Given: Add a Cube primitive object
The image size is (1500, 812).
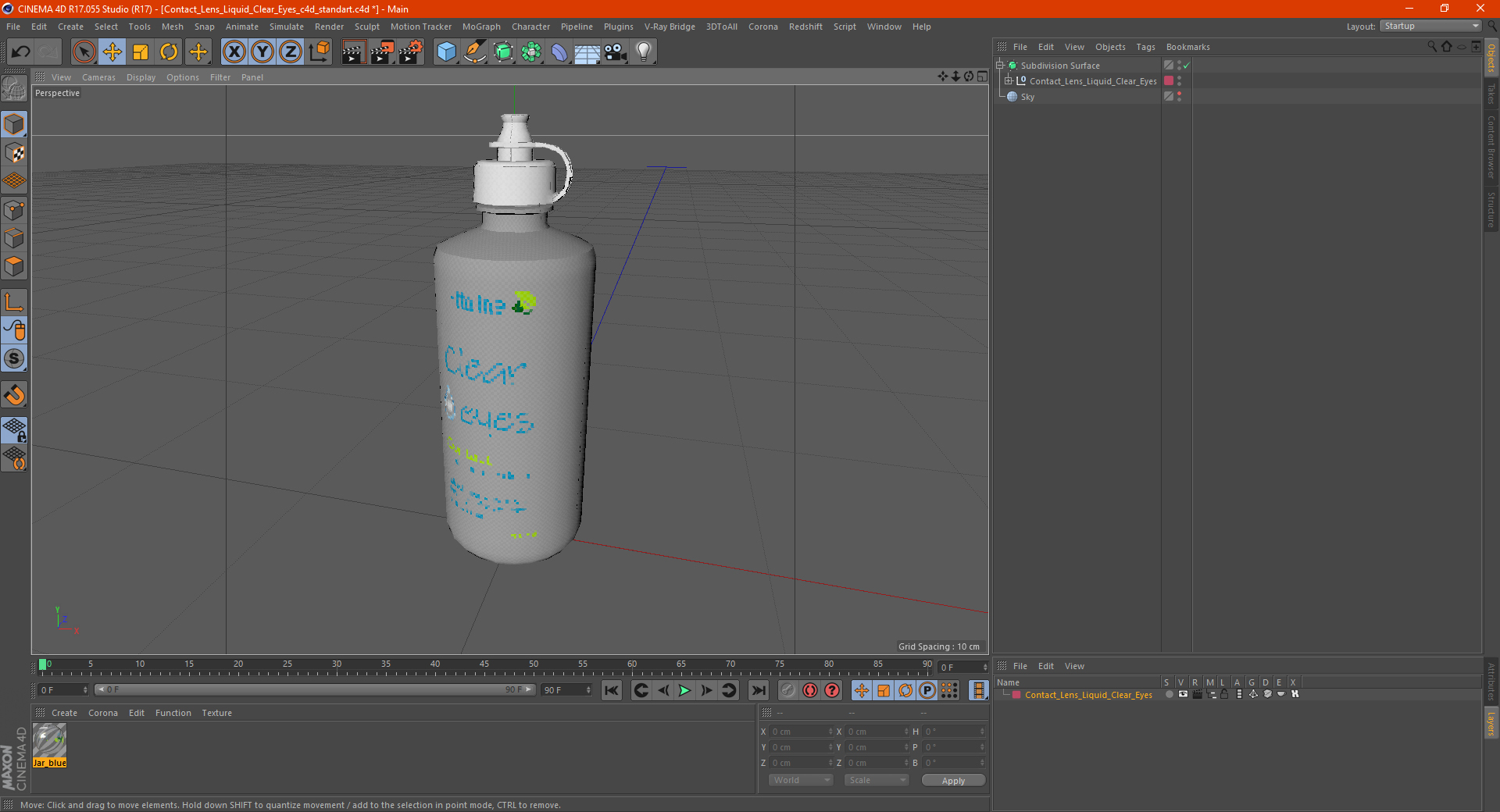Looking at the screenshot, I should click(446, 52).
